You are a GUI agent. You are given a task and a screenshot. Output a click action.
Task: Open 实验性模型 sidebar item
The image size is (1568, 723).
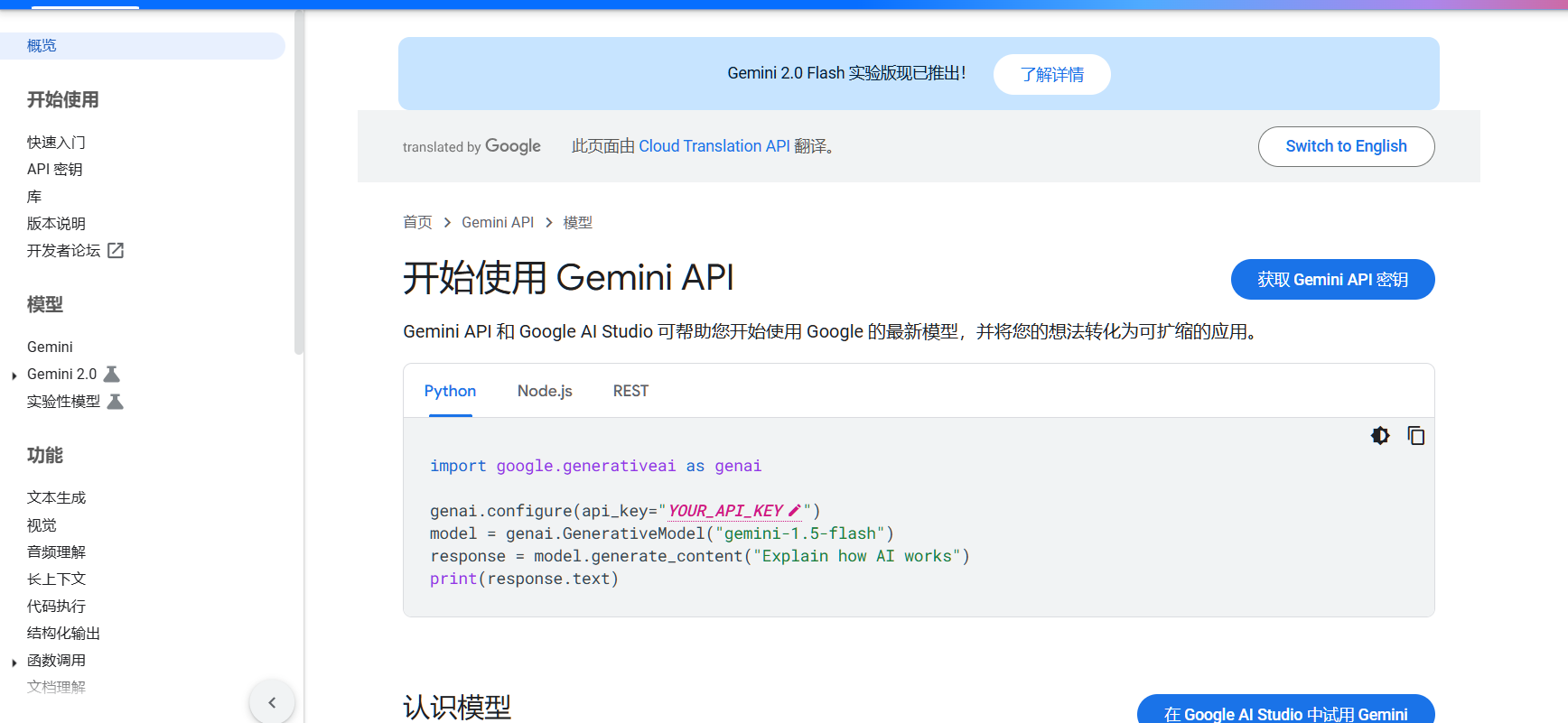coord(63,401)
